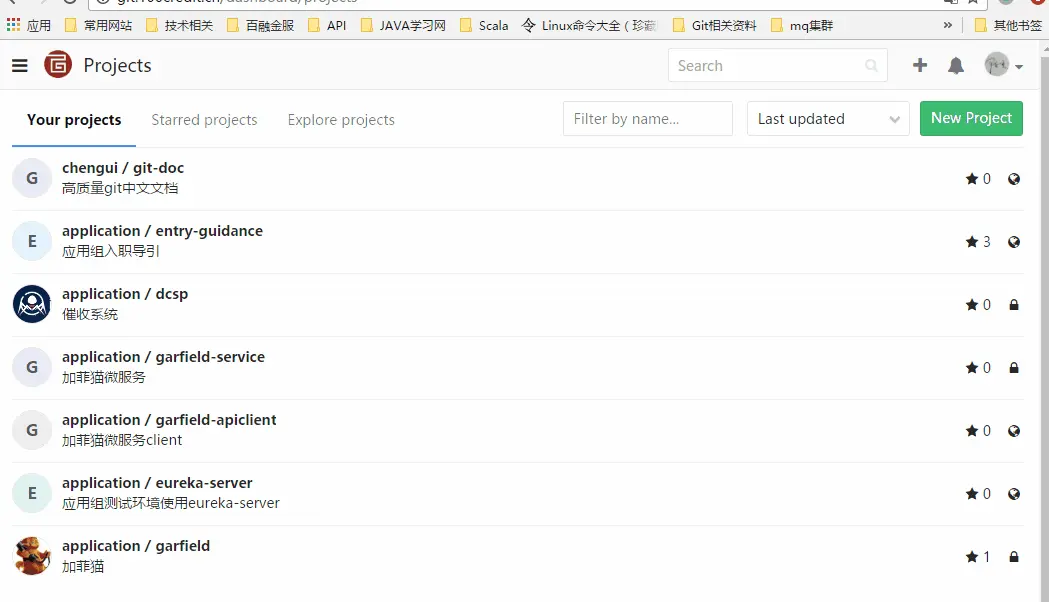This screenshot has width=1049, height=602.
Task: Click the E avatar of entry-guidance
Action: pos(31,241)
